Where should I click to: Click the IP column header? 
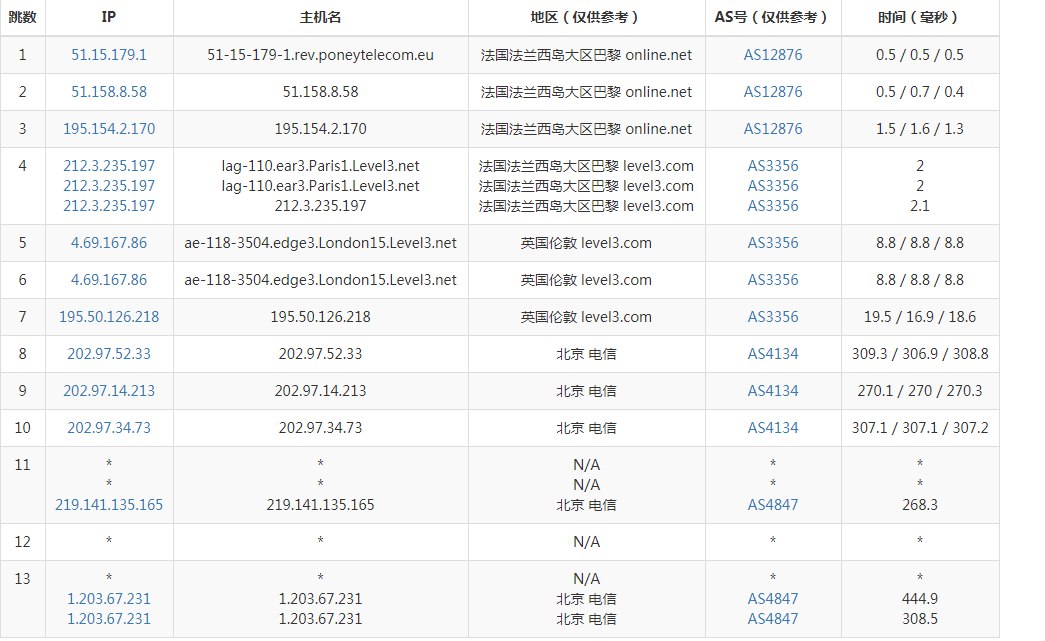pyautogui.click(x=109, y=18)
